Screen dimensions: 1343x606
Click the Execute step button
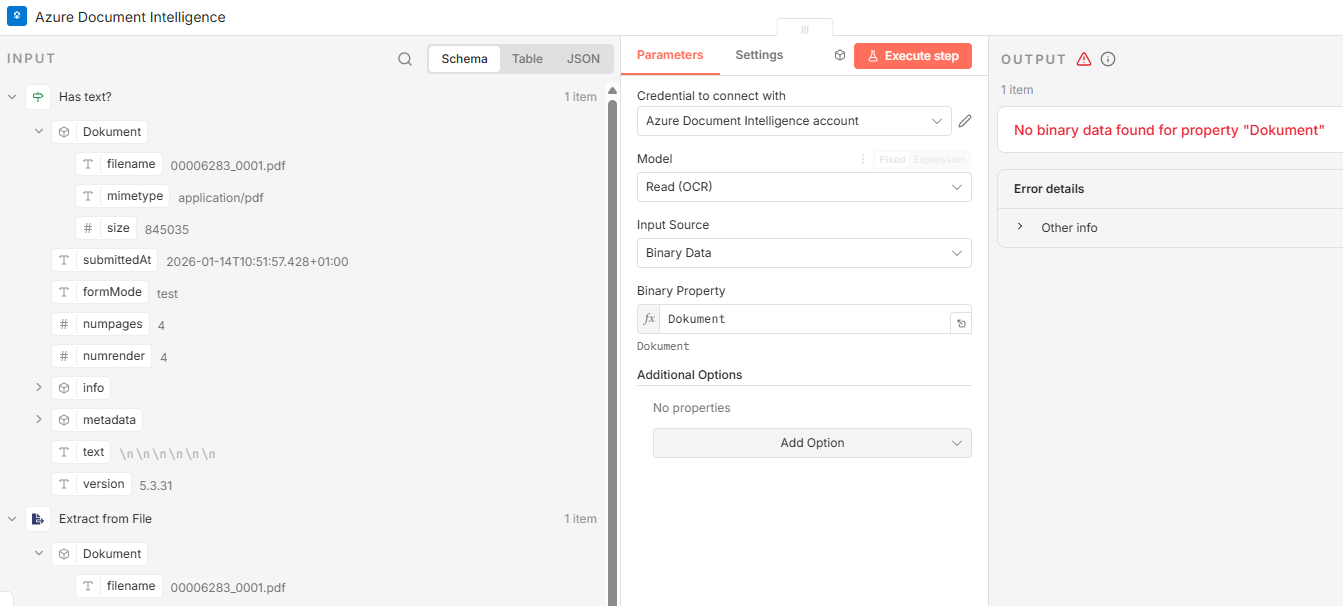coord(912,56)
